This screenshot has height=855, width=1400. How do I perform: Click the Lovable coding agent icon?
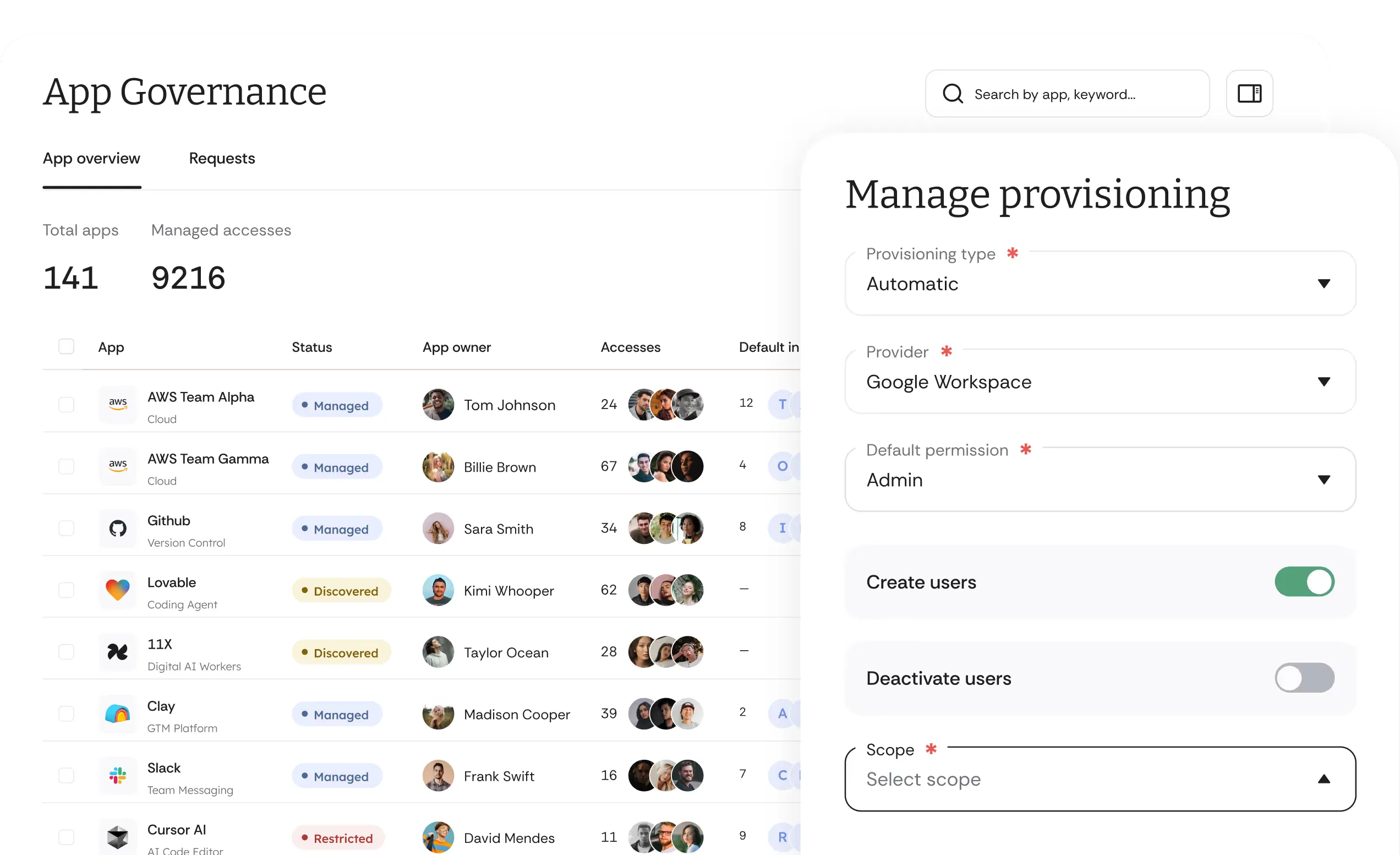coord(118,590)
